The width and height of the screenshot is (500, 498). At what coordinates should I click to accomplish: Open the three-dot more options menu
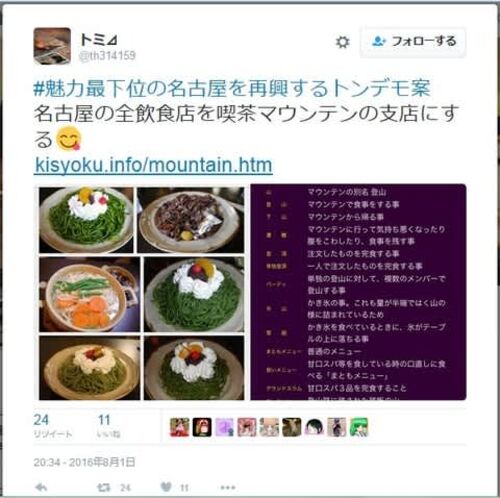[228, 488]
